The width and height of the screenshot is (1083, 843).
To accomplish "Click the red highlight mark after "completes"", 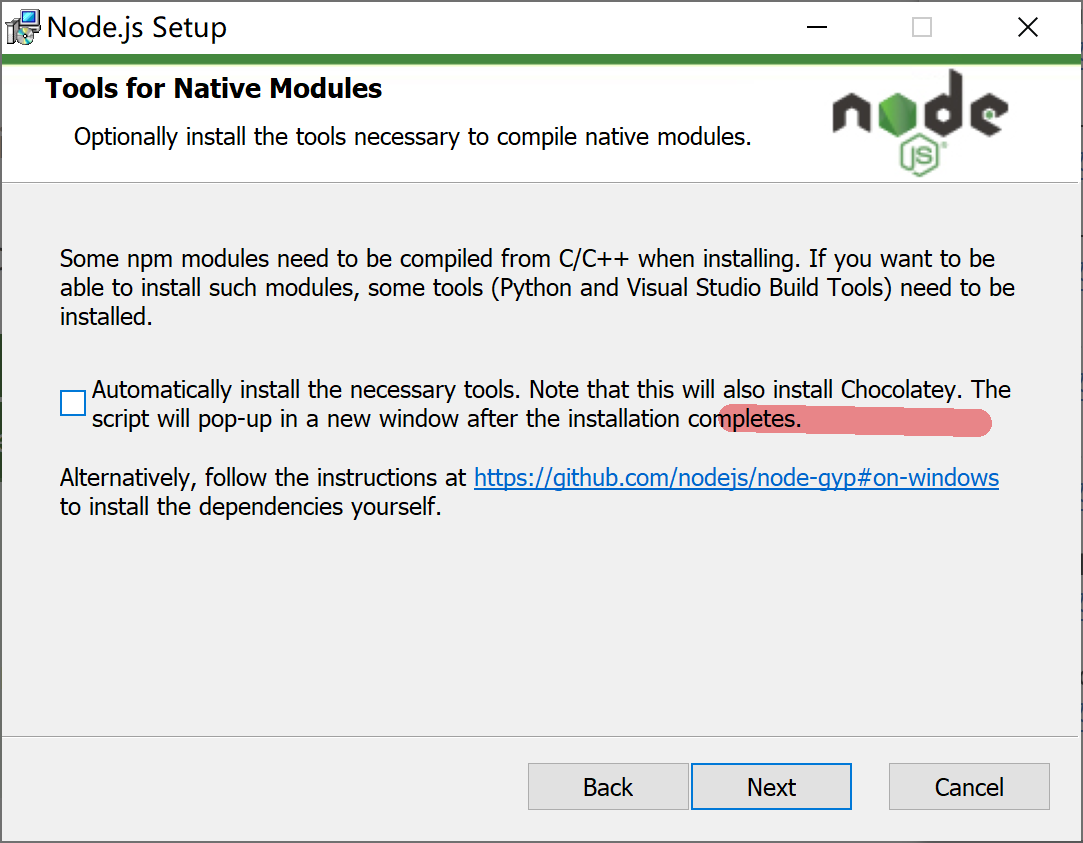I will 900,423.
